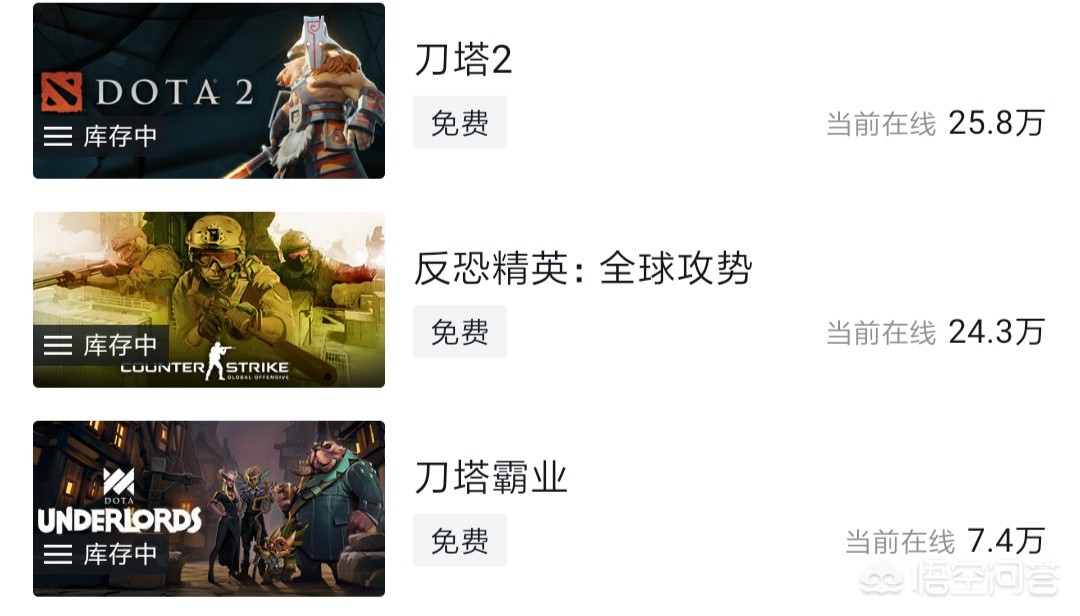Screen dimensions: 1080x616
Task: Click the list icon on Underlords banner
Action: click(x=58, y=554)
